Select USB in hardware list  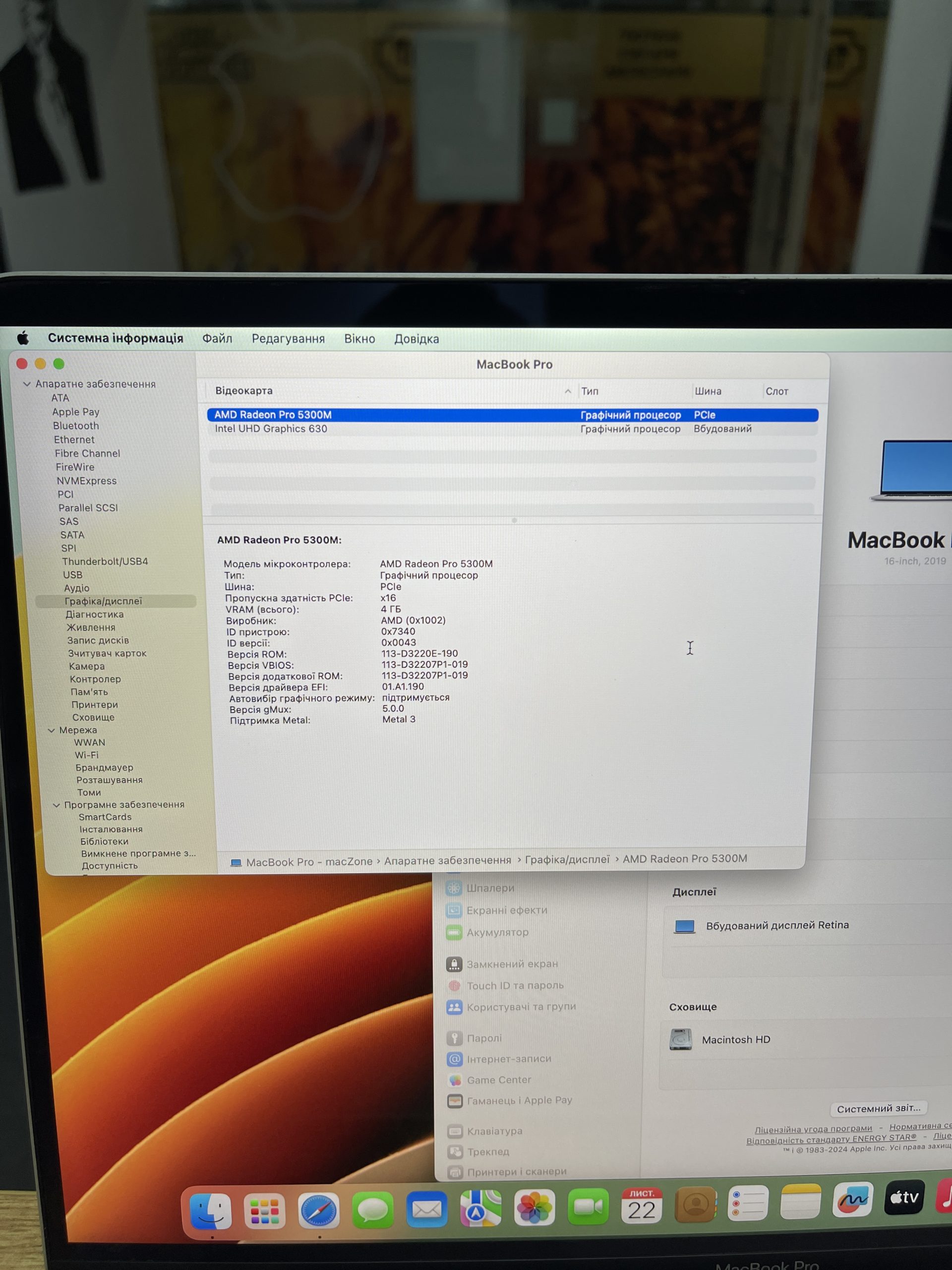coord(72,574)
